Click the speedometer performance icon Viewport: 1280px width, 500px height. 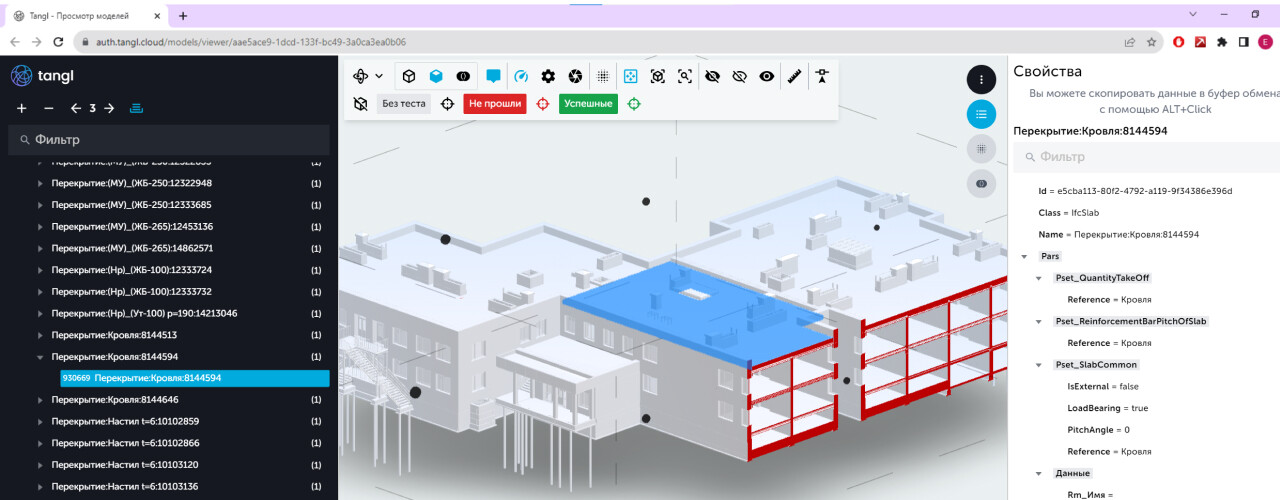coord(520,76)
